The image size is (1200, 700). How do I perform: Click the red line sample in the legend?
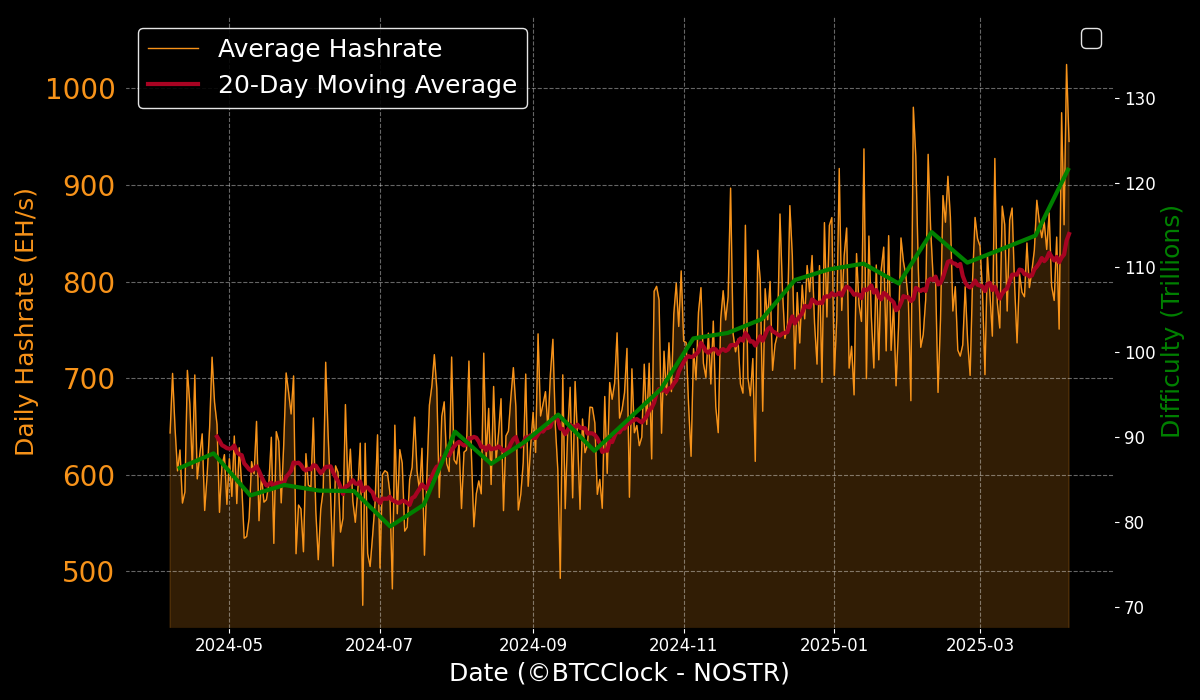point(173,84)
